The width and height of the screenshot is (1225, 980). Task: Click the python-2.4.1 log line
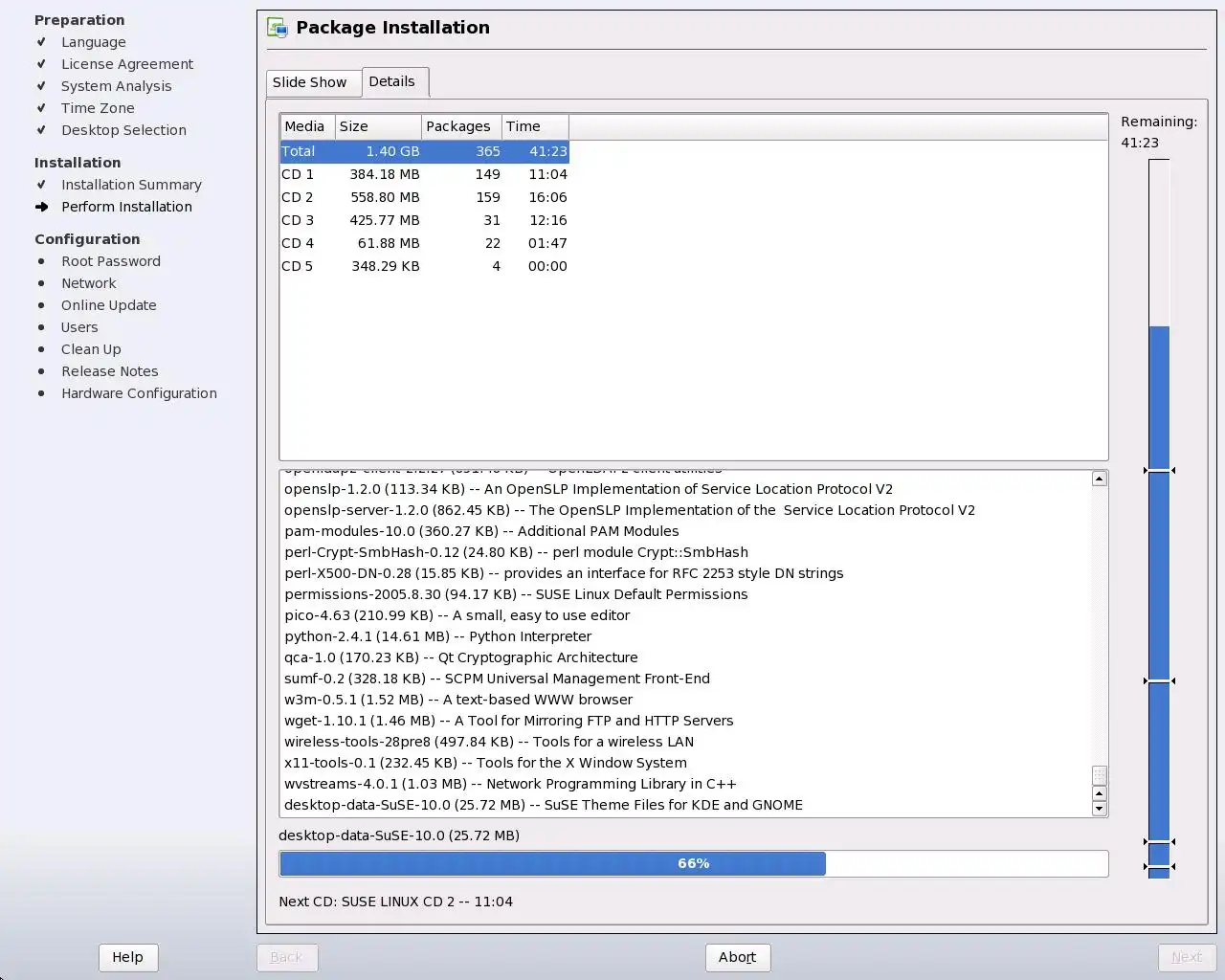(x=437, y=636)
